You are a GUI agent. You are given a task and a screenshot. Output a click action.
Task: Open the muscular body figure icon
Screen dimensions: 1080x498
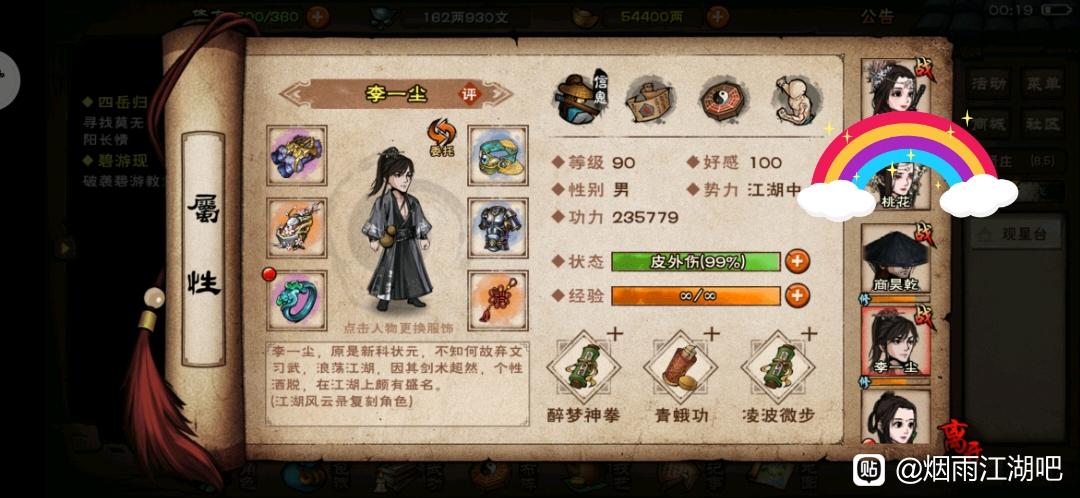795,100
